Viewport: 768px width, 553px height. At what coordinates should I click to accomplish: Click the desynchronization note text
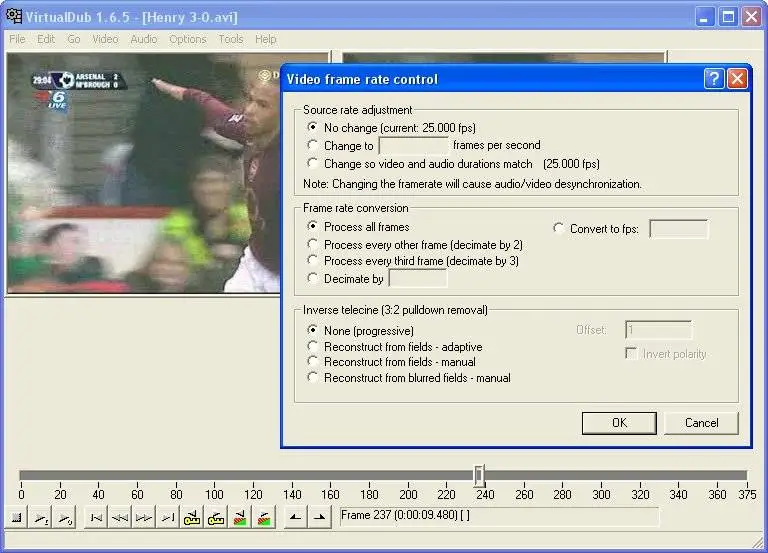[472, 184]
